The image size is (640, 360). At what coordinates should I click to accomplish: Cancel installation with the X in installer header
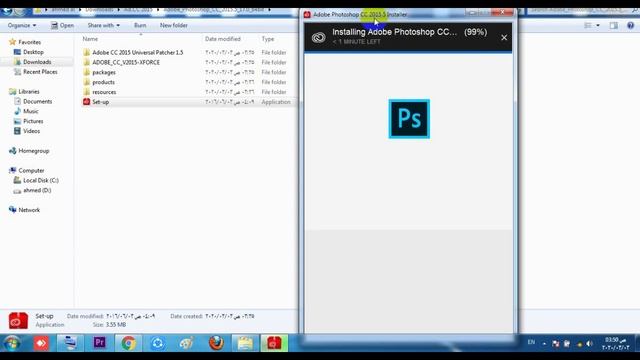(504, 38)
